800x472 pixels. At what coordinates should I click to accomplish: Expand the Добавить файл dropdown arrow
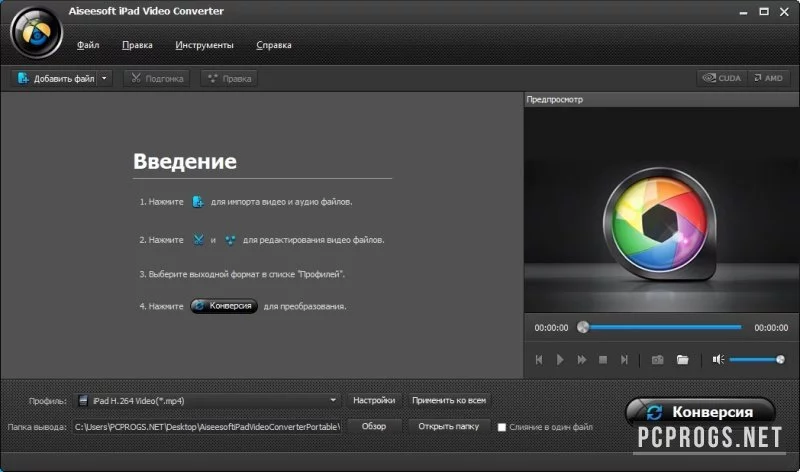point(104,78)
